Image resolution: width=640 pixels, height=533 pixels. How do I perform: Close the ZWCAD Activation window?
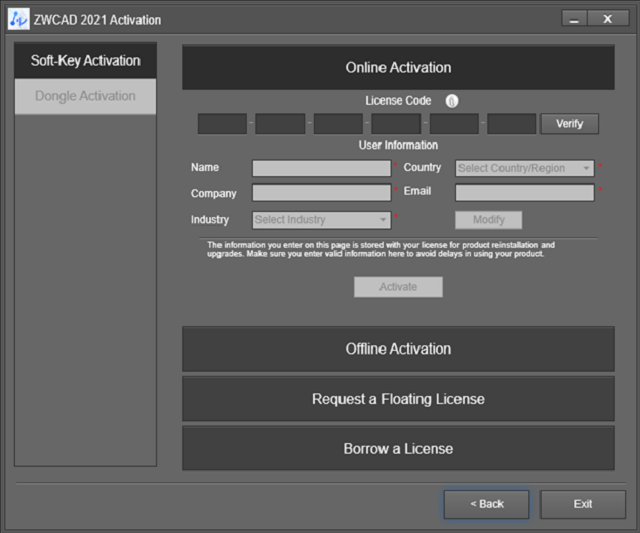point(608,18)
